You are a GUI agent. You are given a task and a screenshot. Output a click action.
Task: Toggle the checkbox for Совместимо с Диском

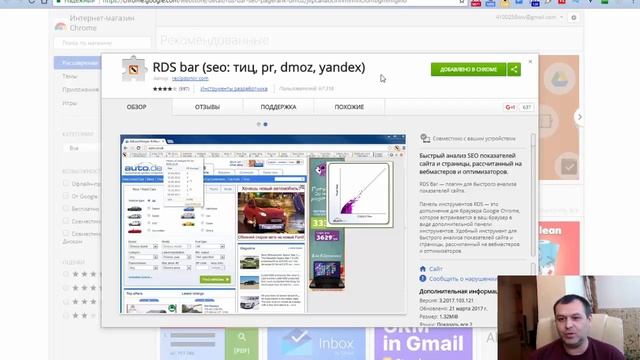pos(66,233)
